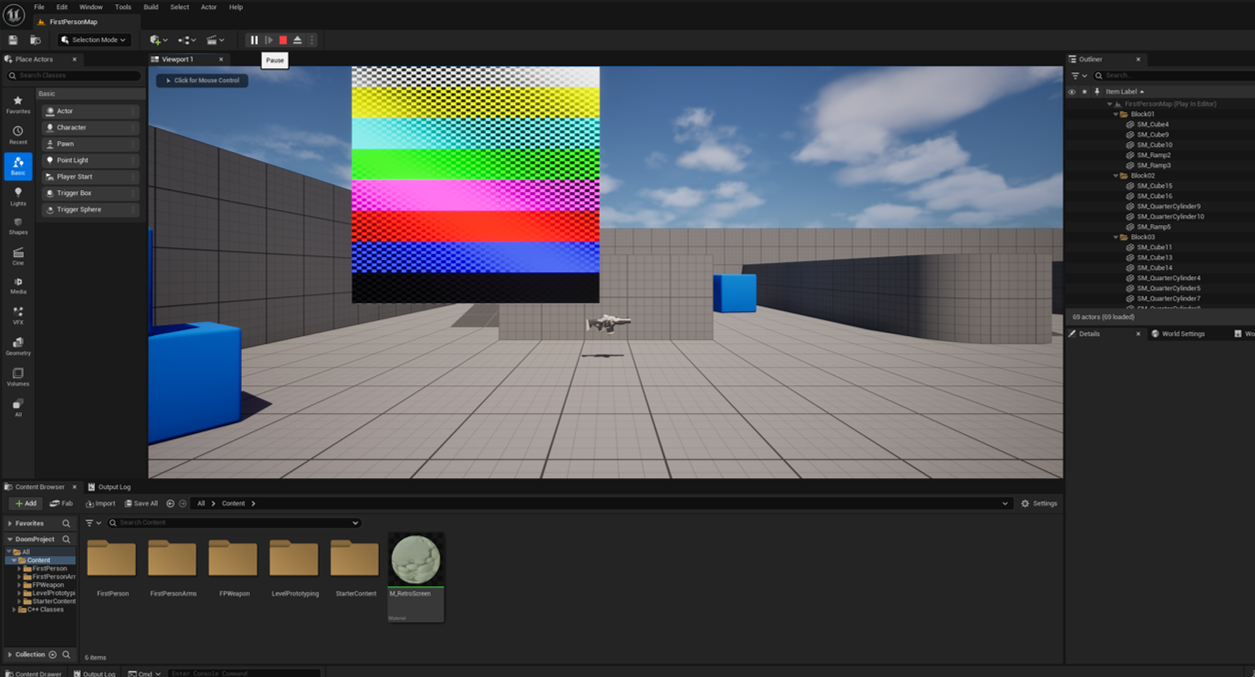This screenshot has width=1255, height=677.
Task: Click the Add button in Content Browser
Action: pyautogui.click(x=26, y=503)
